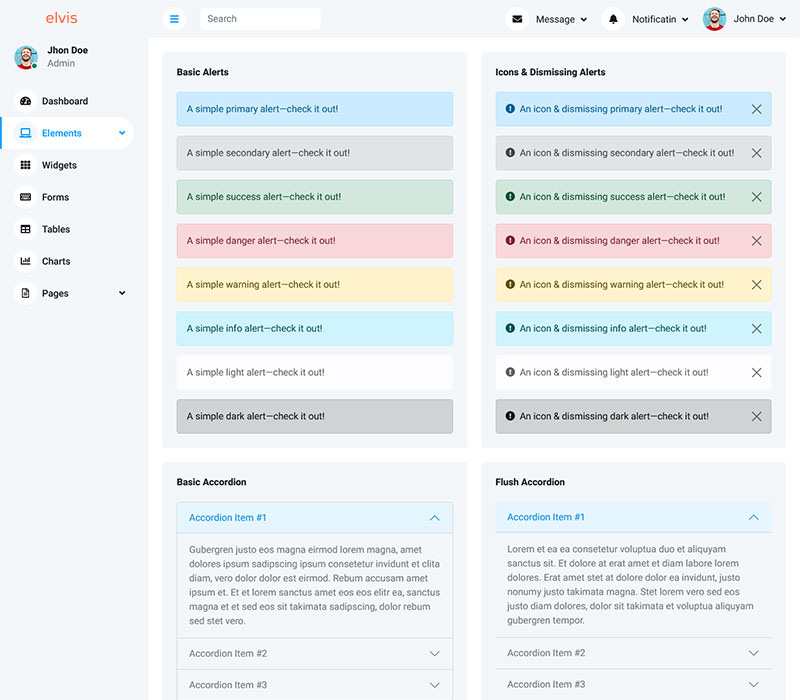800x700 pixels.
Task: Dismiss the warning alert using X button
Action: [x=756, y=285]
